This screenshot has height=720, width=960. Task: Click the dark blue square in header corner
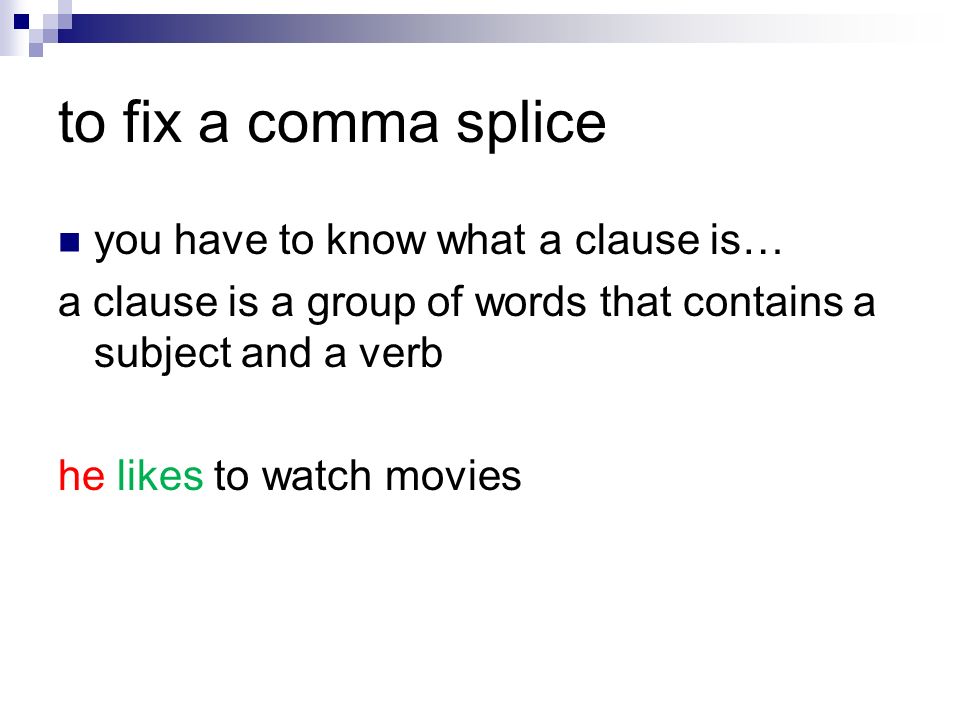22,22
